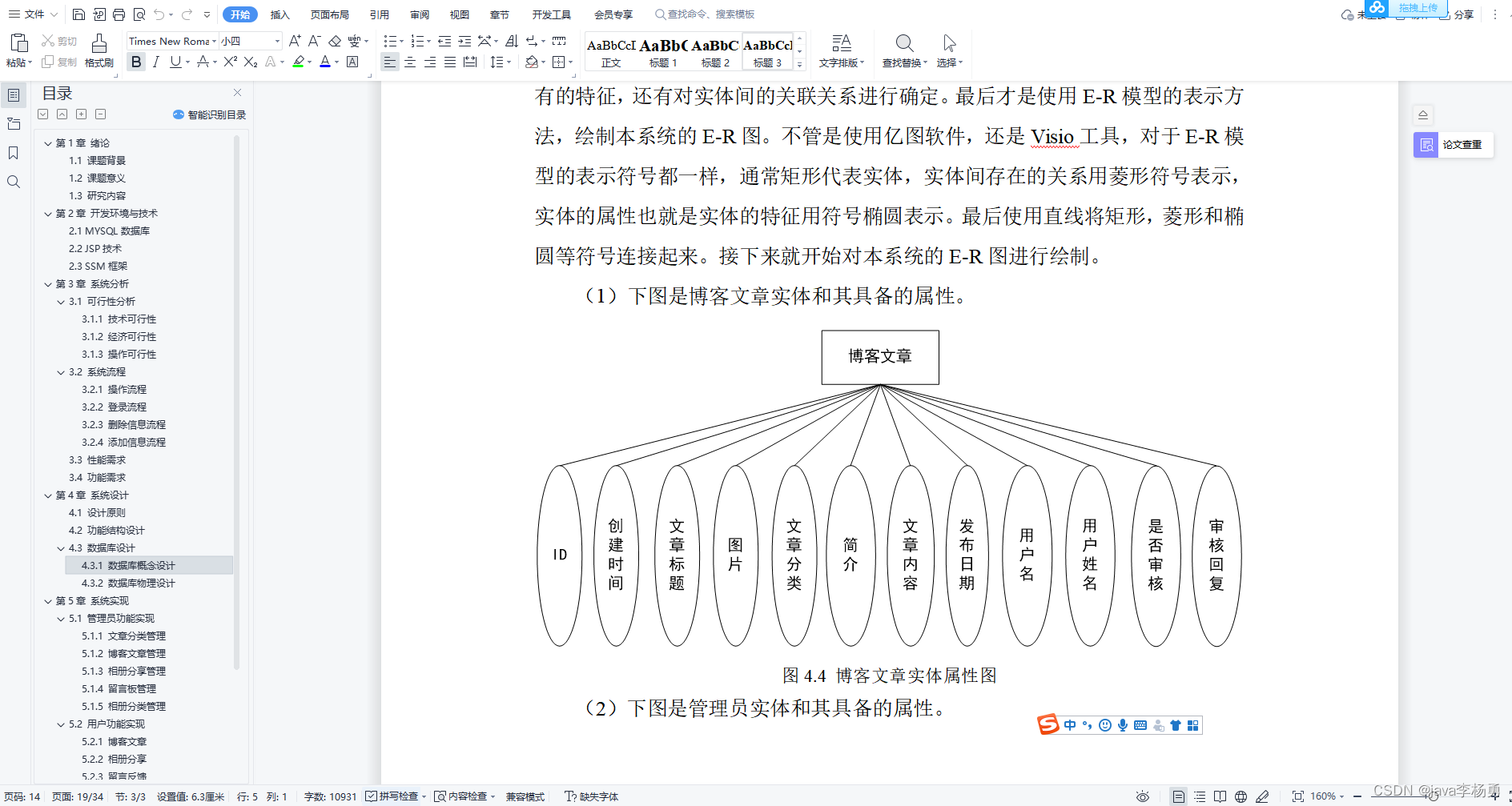Image resolution: width=1512 pixels, height=806 pixels.
Task: Collapse the 第1章 绪论 tree node
Action: (48, 143)
